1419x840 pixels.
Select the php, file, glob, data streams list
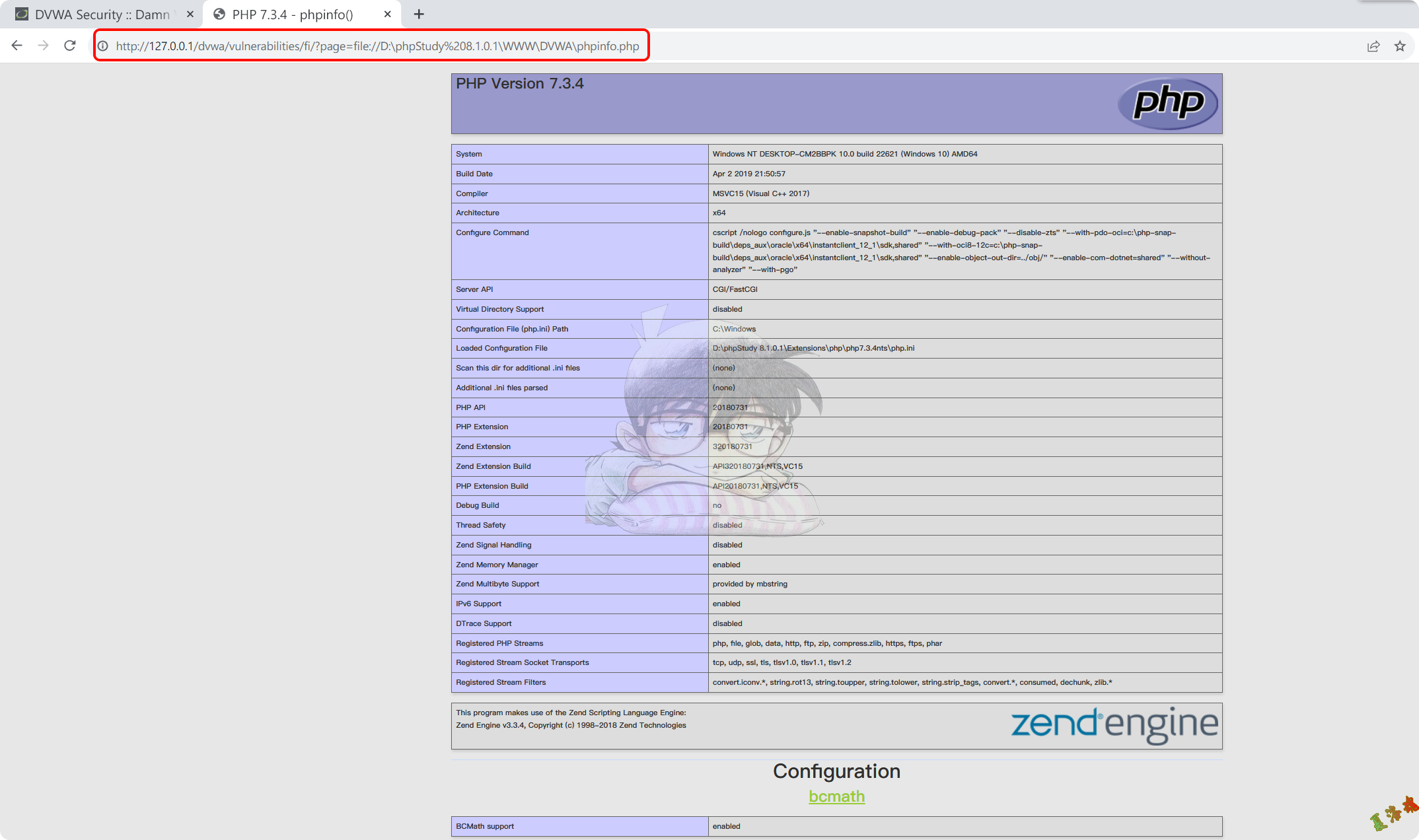pyautogui.click(x=827, y=643)
